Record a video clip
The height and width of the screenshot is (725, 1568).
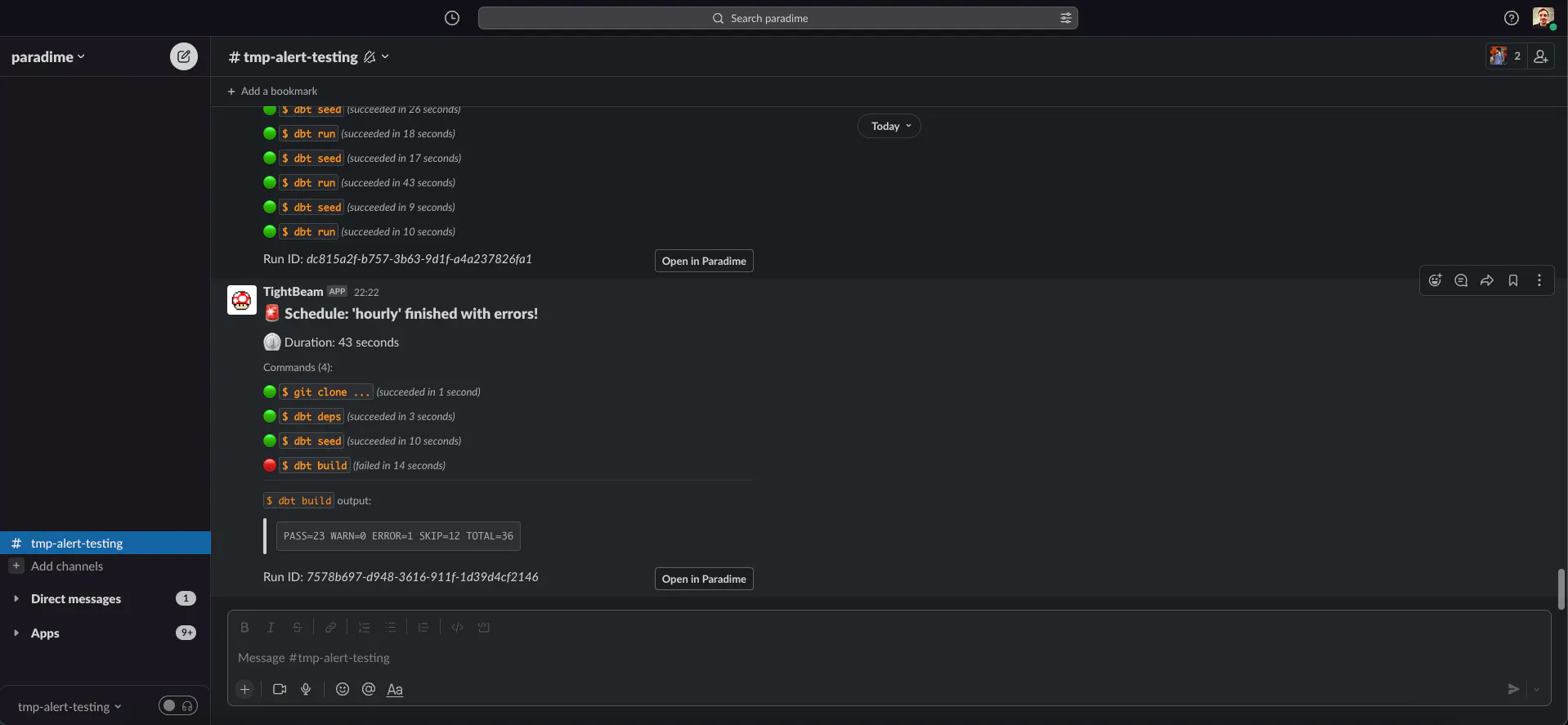click(x=280, y=689)
